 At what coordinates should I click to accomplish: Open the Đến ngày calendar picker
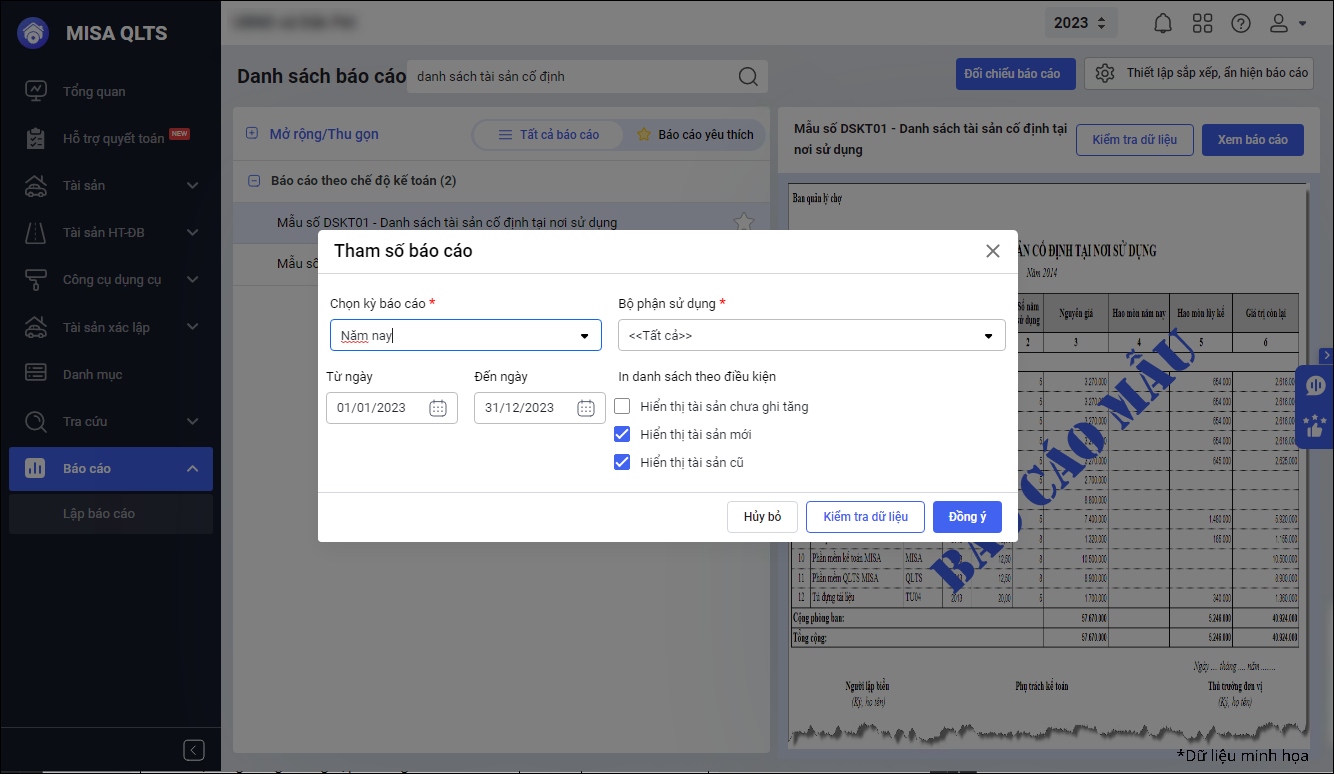[x=586, y=408]
